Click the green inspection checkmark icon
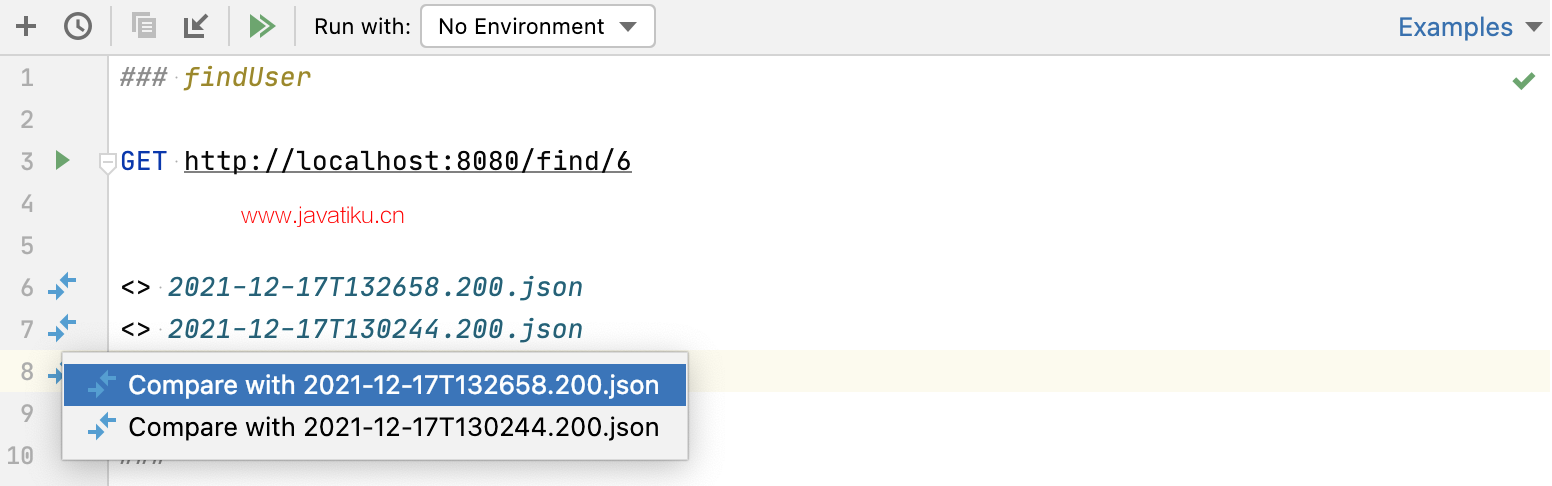 coord(1523,81)
